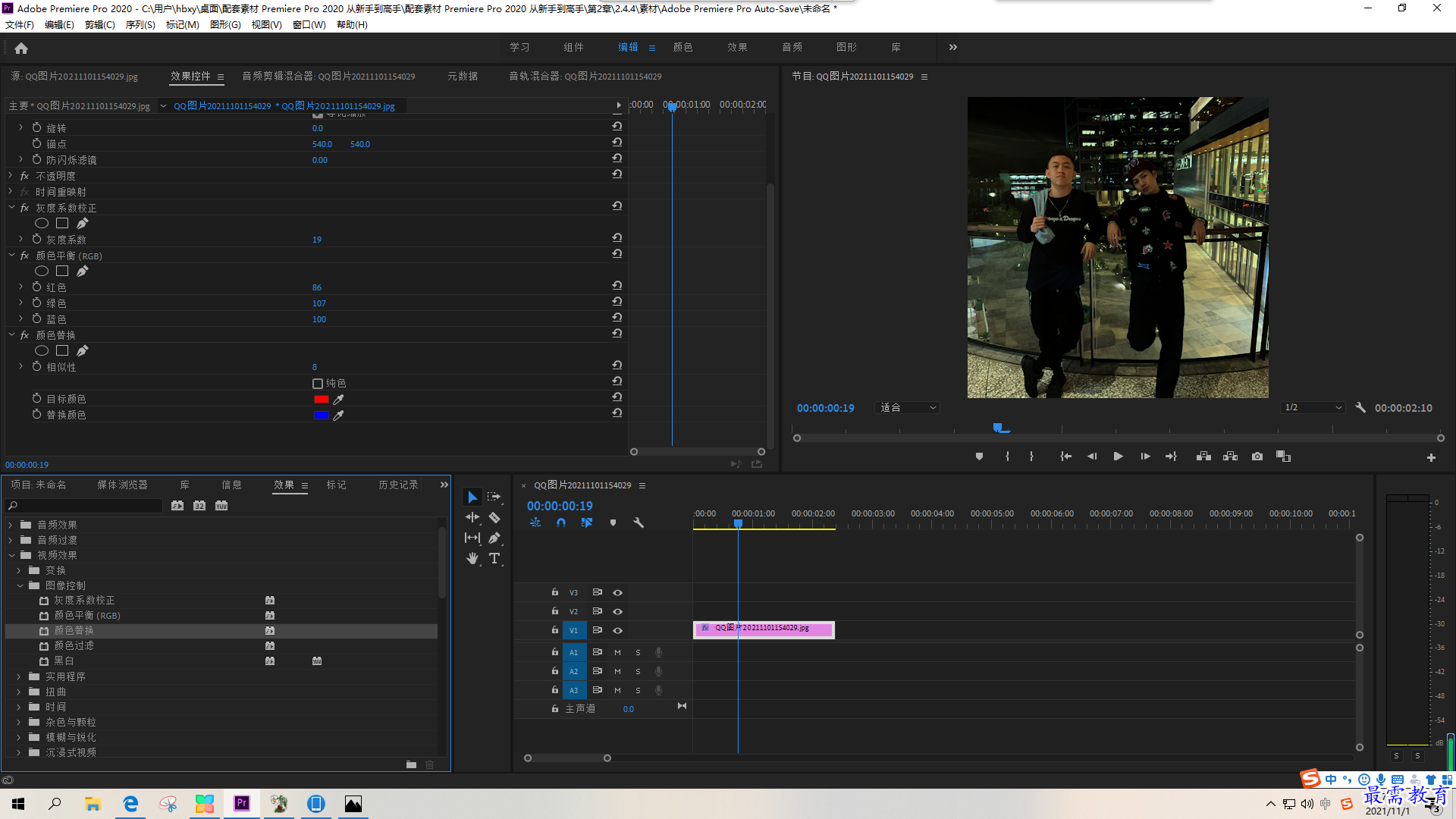
Task: Open the 适合 zoom level dropdown
Action: tap(907, 408)
